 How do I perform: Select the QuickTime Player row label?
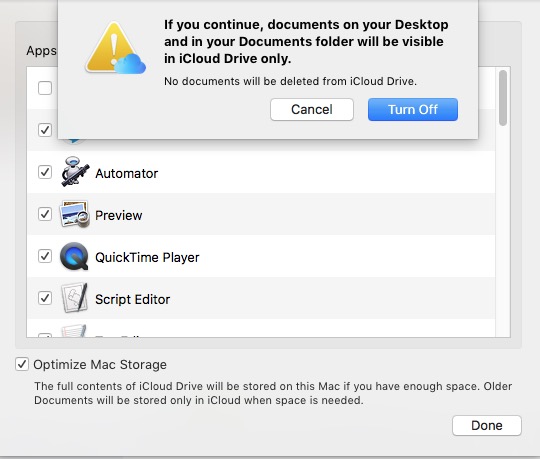click(x=147, y=257)
